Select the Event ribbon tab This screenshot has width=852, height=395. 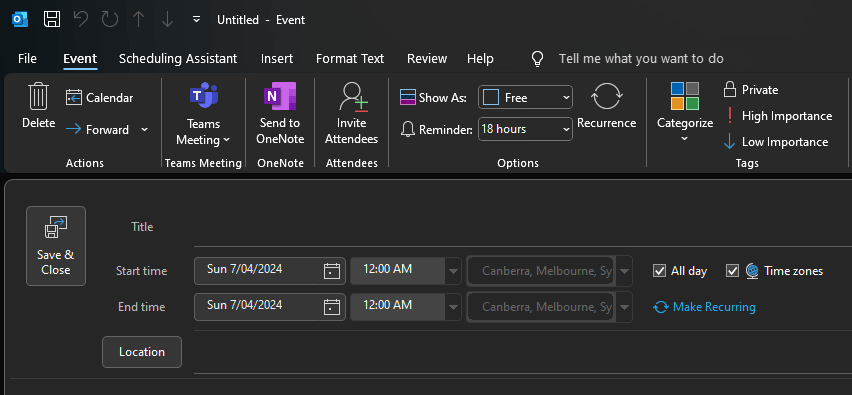click(80, 58)
